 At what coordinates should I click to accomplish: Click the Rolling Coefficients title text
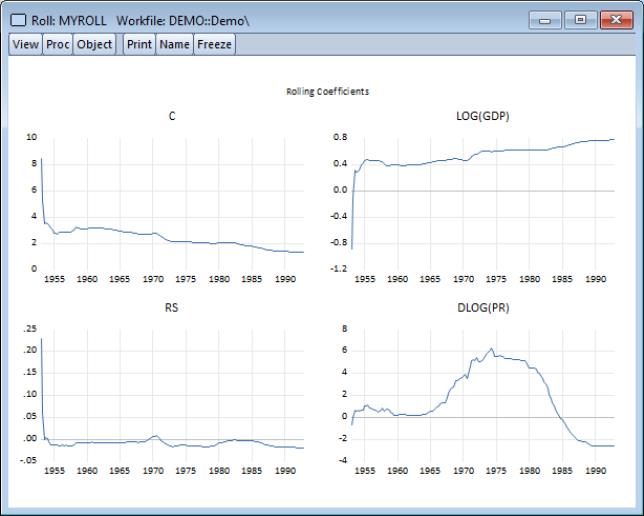[328, 91]
